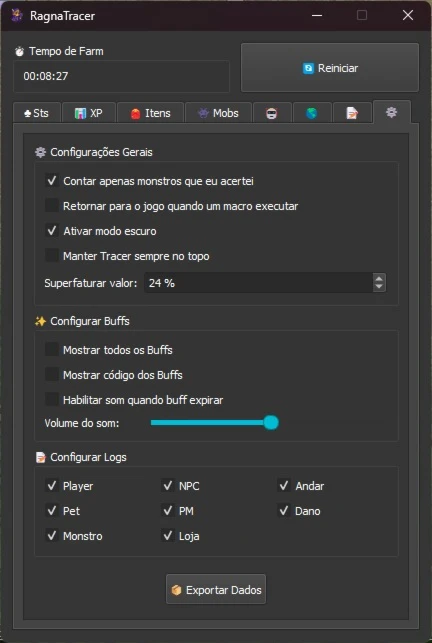Click the Volume do som slider handle
432x643 pixels.
[271, 423]
